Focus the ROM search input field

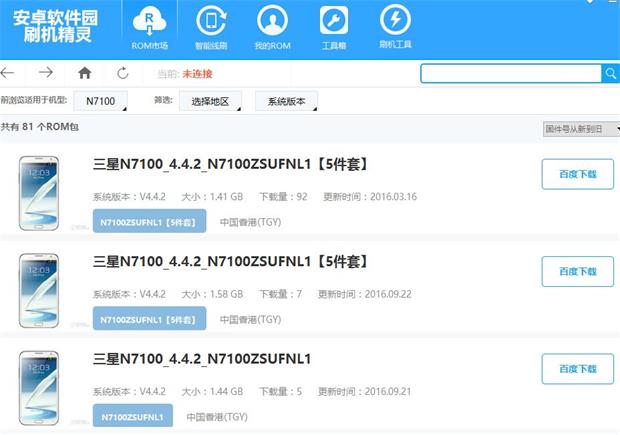pos(511,74)
